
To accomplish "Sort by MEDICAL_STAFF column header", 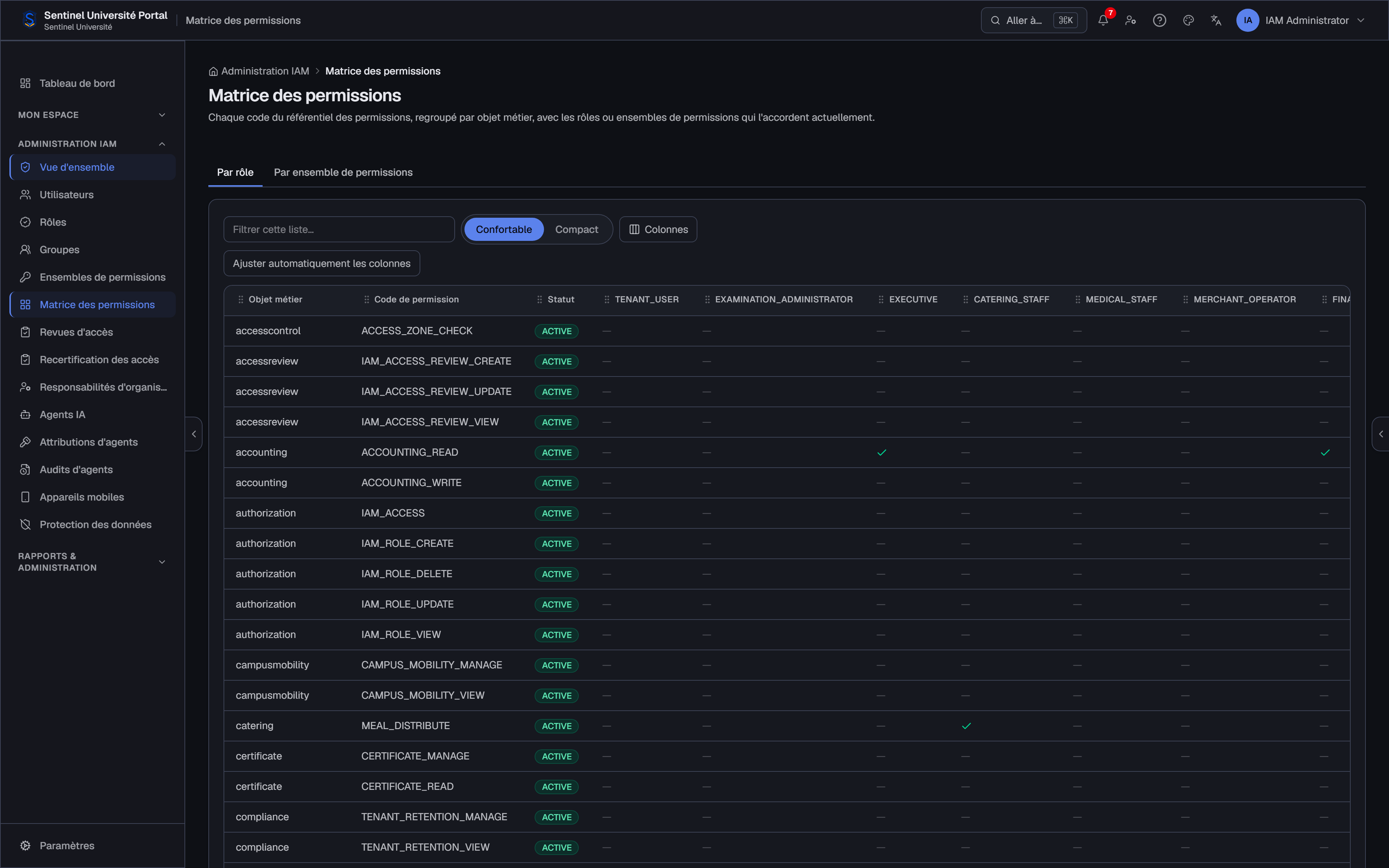I will 1121,300.
